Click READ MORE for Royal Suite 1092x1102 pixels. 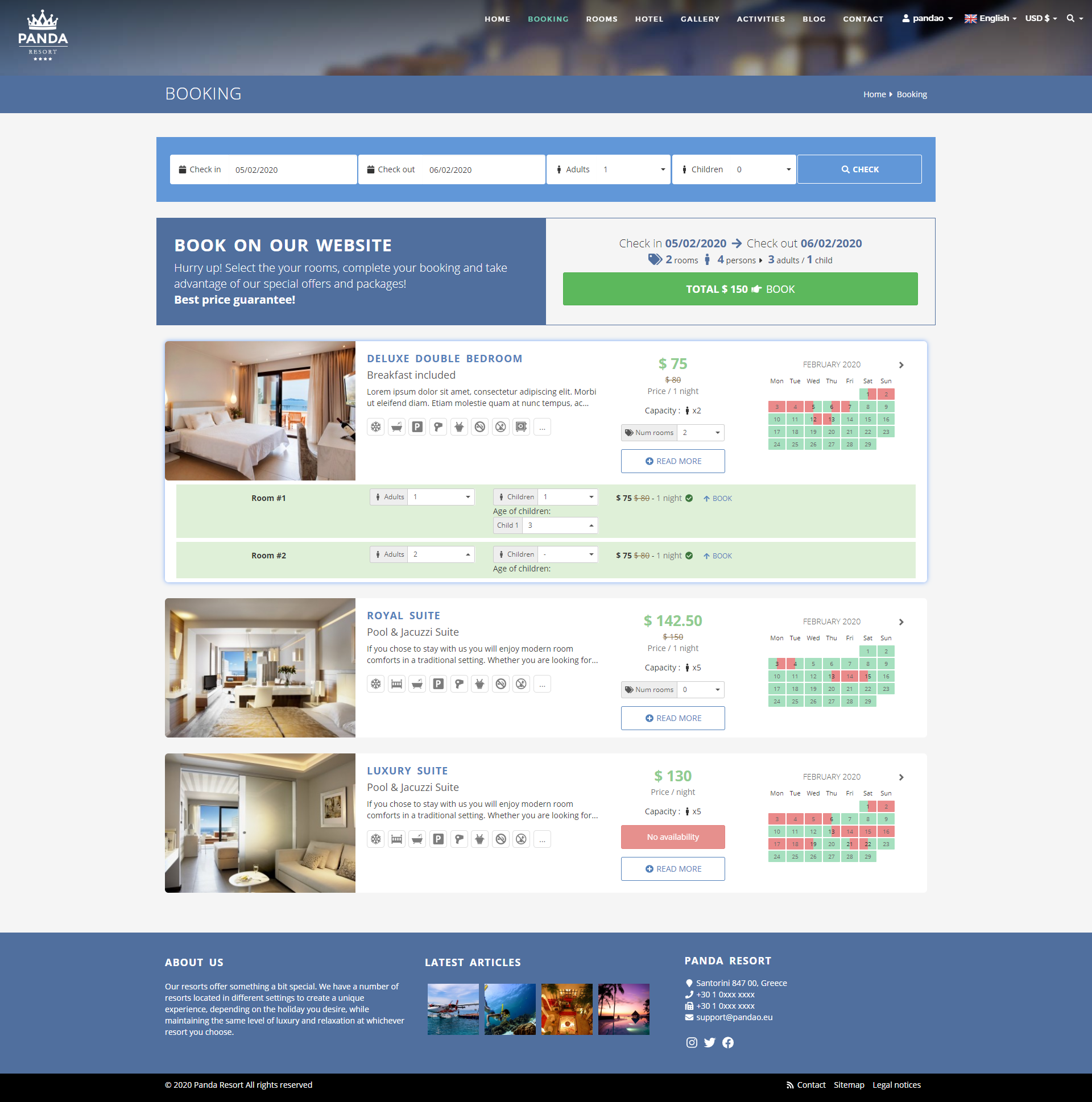point(673,718)
